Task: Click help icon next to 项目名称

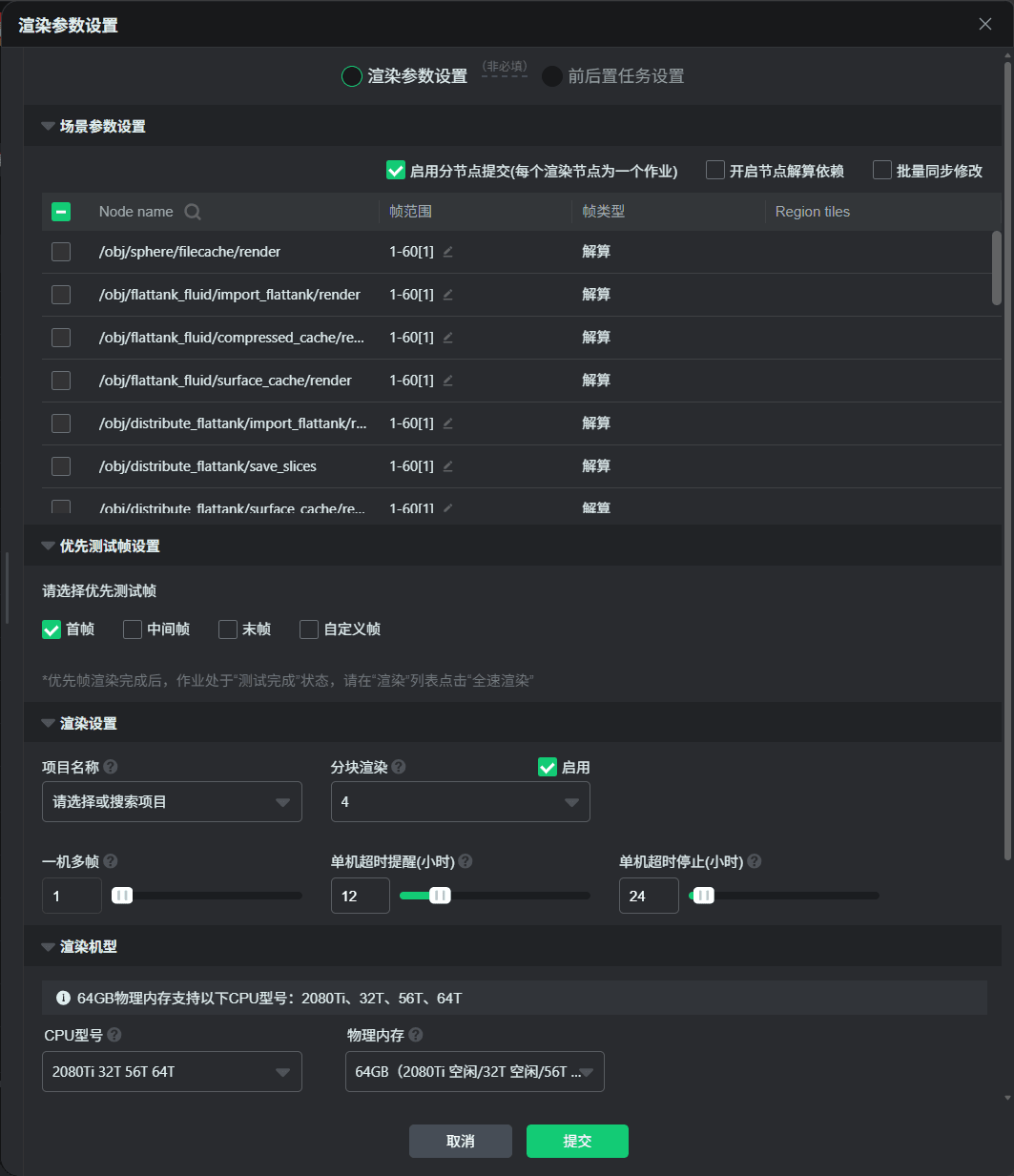Action: point(111,767)
